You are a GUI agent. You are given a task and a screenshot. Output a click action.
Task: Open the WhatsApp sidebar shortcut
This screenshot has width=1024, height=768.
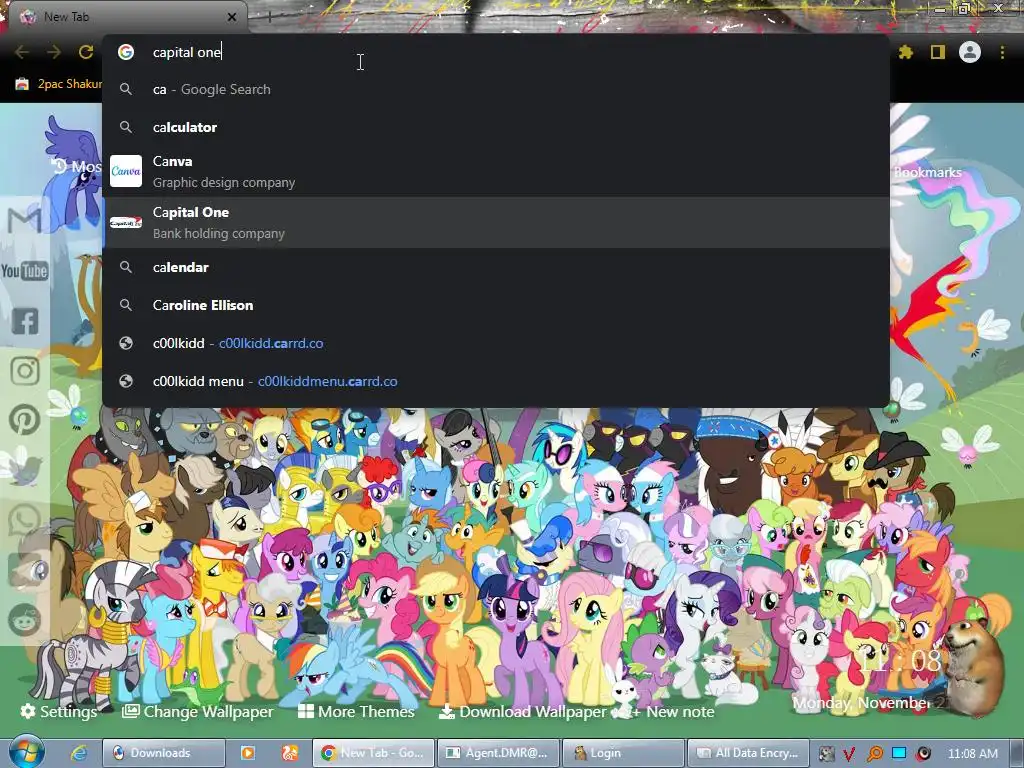pyautogui.click(x=25, y=519)
